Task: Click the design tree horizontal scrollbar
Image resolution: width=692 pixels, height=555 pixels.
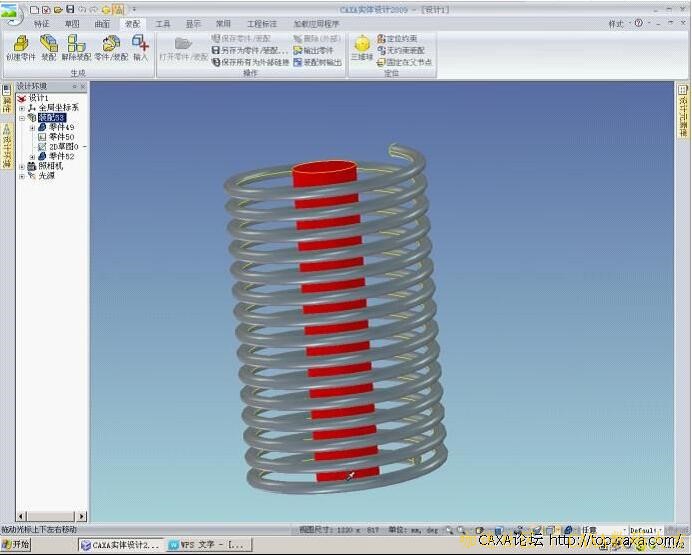Action: tap(45, 516)
